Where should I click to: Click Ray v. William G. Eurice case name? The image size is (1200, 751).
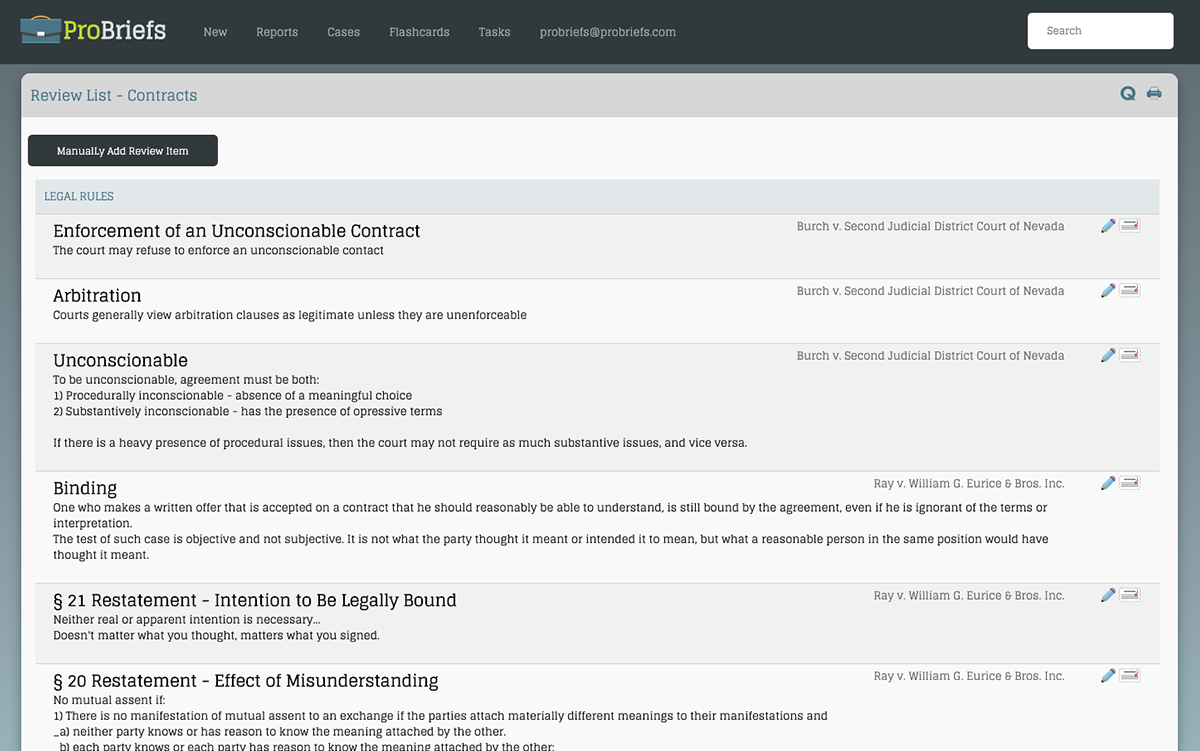(x=969, y=483)
